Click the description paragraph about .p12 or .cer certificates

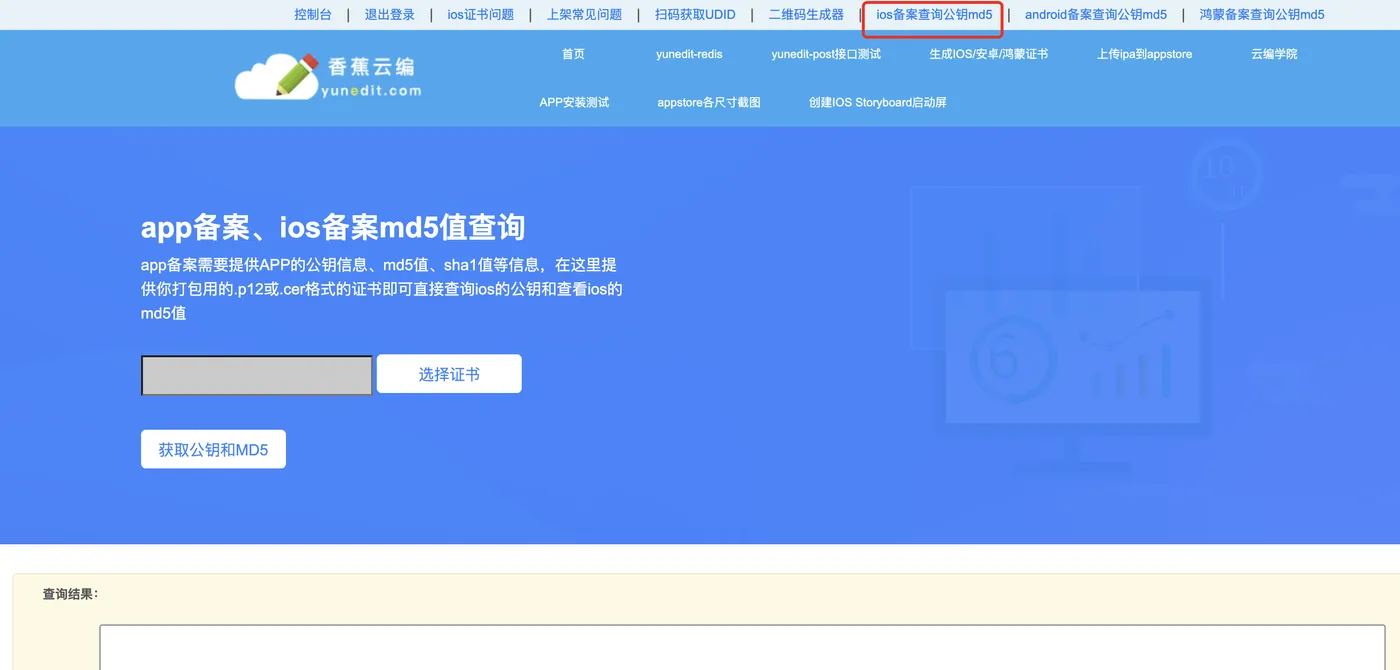tap(382, 289)
